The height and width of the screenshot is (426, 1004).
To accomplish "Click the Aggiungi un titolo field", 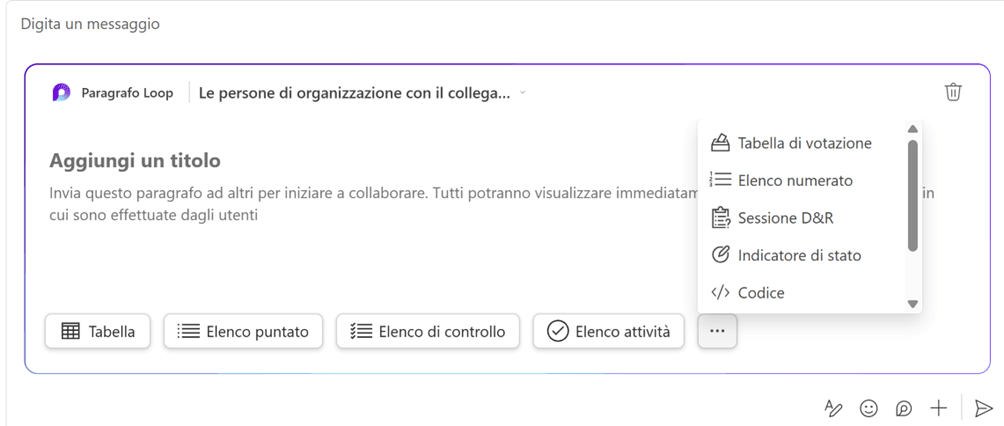I will coord(135,160).
